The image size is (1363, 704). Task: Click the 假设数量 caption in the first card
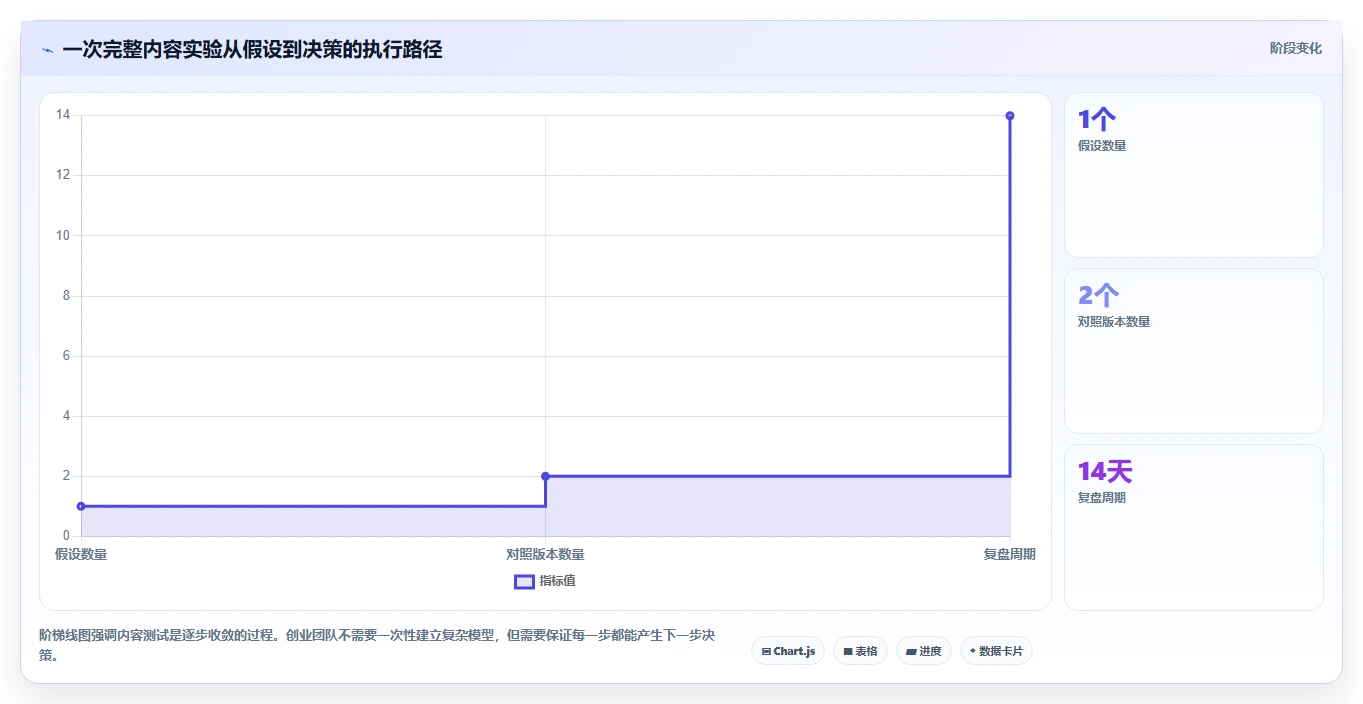pyautogui.click(x=1102, y=146)
